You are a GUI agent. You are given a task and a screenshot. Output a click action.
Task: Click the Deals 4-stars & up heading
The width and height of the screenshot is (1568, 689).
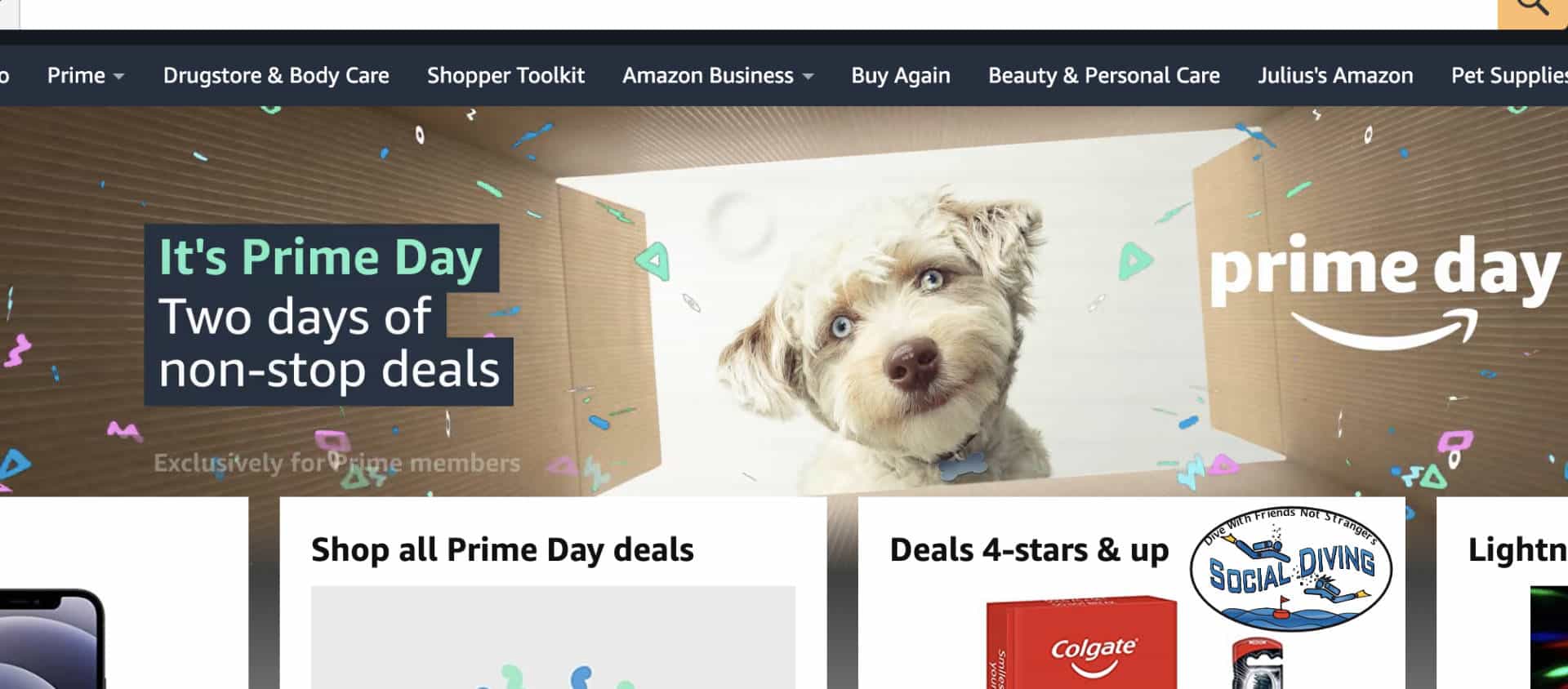[1029, 550]
